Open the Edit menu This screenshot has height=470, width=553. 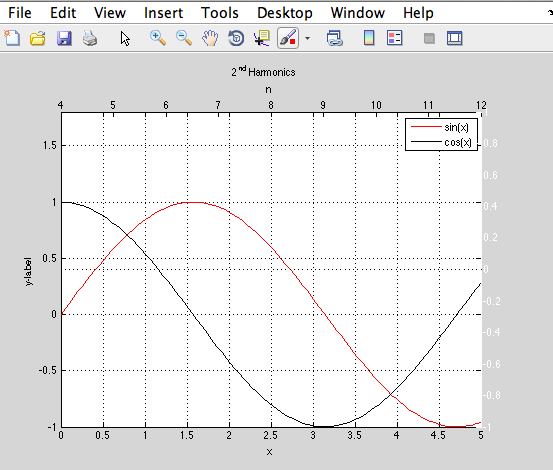point(63,13)
